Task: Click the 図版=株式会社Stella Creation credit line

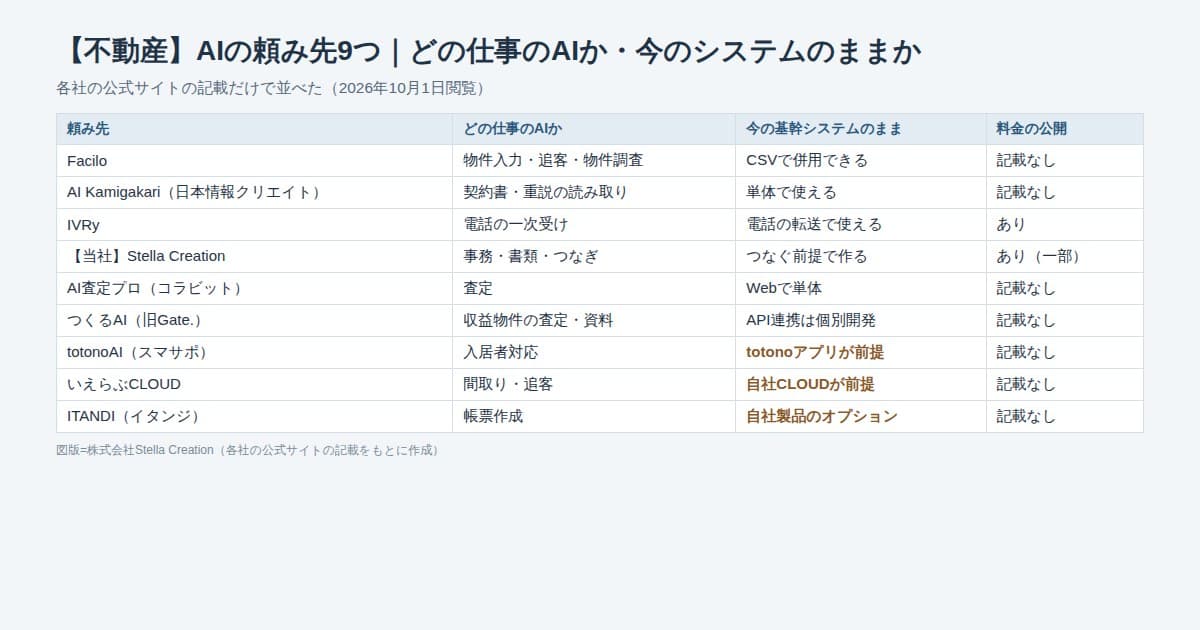Action: click(x=251, y=450)
